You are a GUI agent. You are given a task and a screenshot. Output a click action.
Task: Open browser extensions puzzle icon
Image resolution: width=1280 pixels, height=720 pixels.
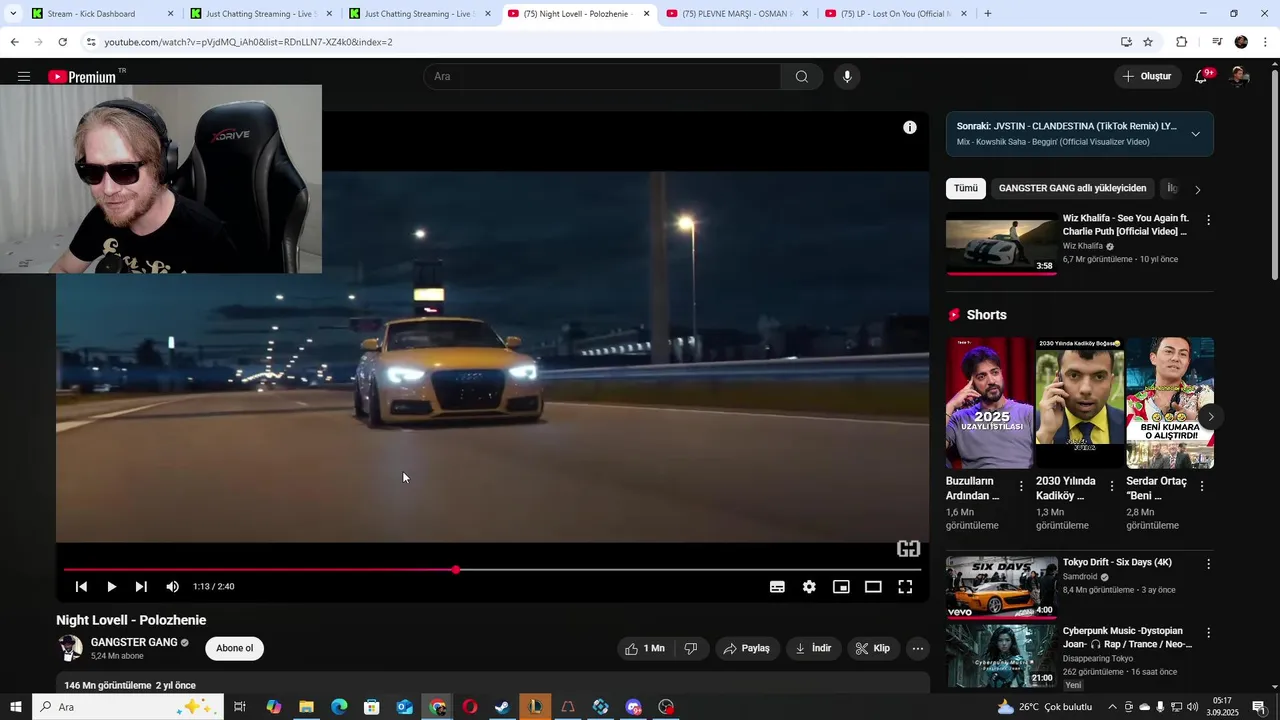[x=1181, y=42]
